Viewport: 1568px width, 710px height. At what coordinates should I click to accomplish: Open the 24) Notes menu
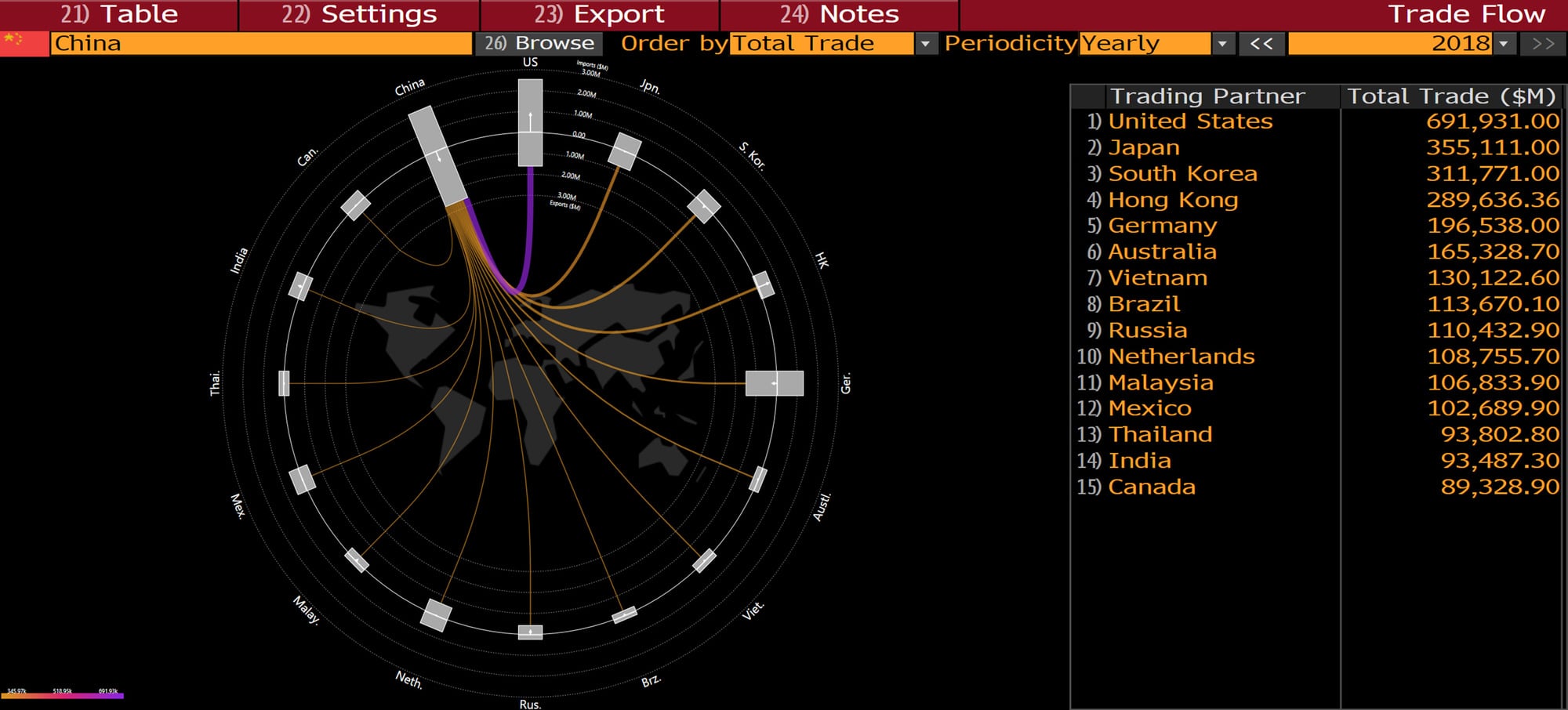click(840, 14)
